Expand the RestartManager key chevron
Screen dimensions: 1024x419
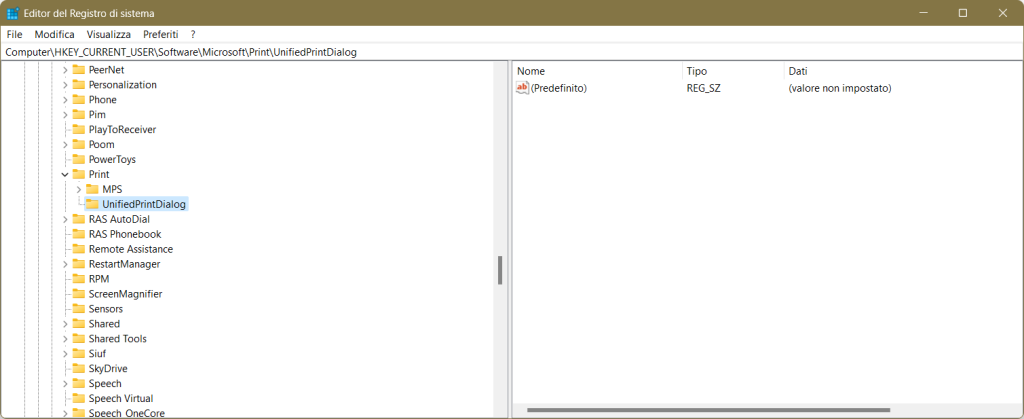(x=65, y=264)
